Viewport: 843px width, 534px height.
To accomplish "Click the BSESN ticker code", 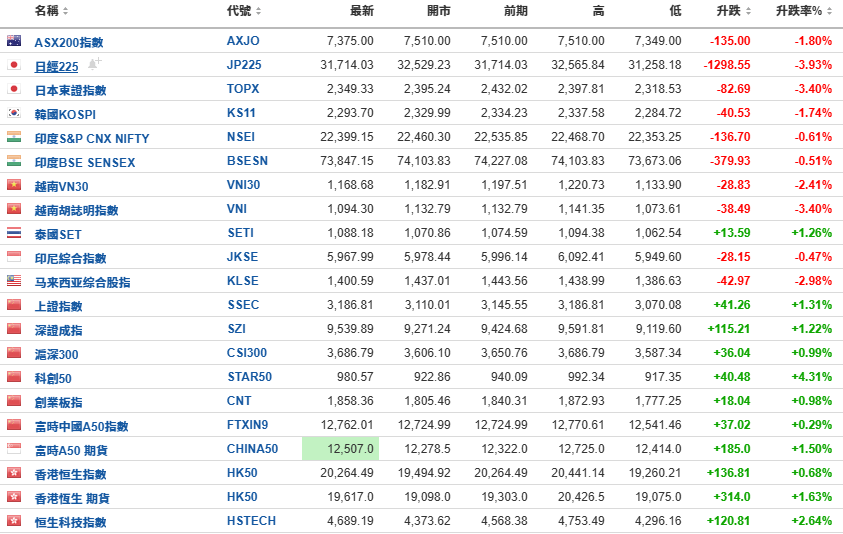I will point(247,161).
